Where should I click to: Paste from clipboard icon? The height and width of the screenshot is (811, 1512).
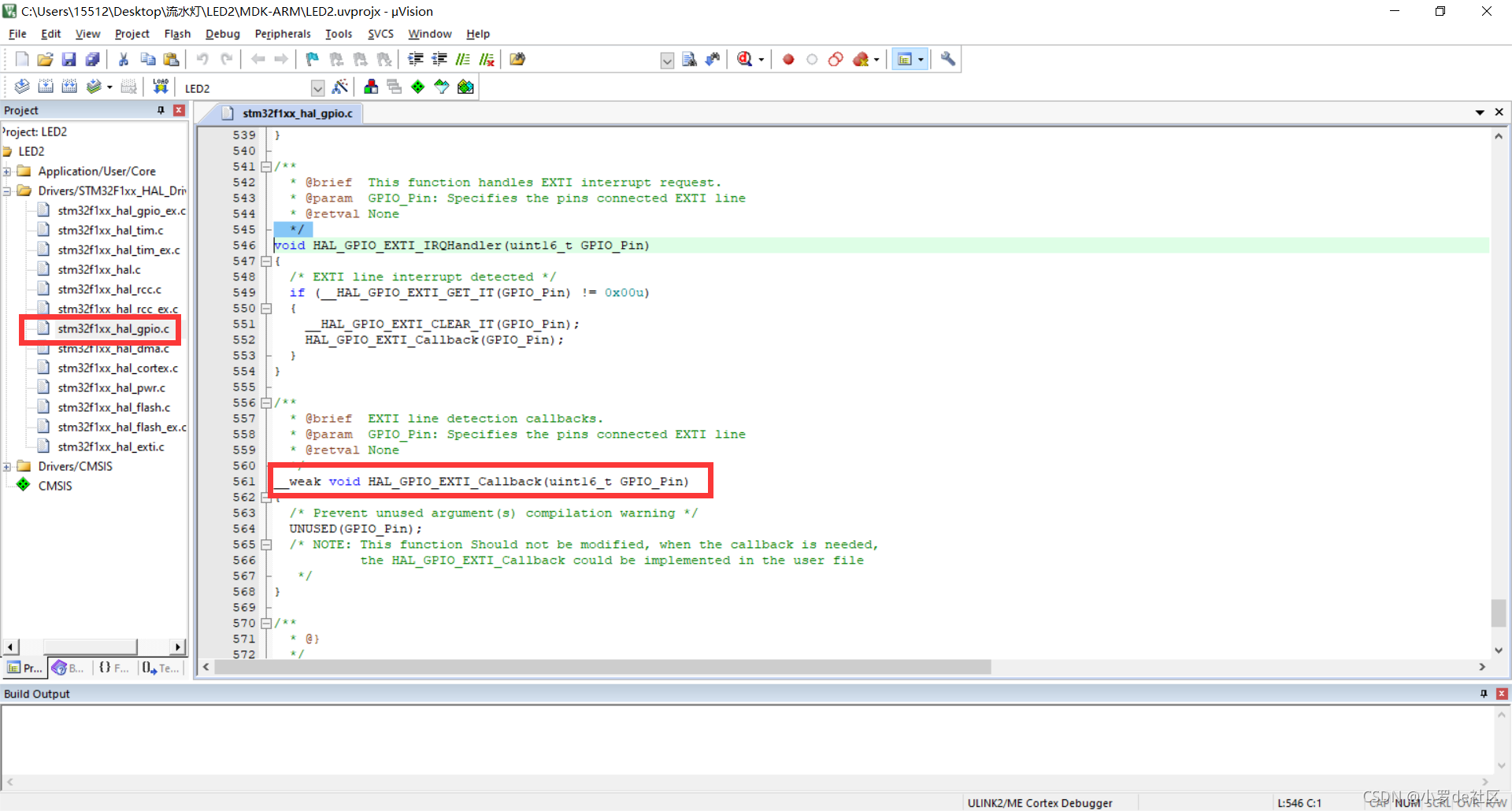(x=171, y=59)
